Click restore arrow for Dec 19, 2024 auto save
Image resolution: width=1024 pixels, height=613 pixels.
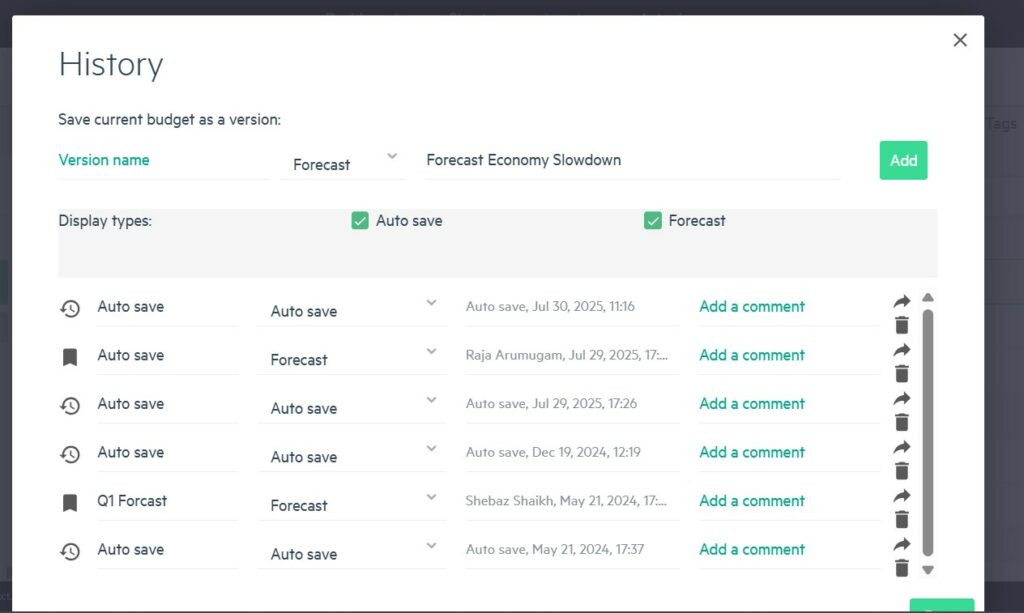(x=902, y=447)
